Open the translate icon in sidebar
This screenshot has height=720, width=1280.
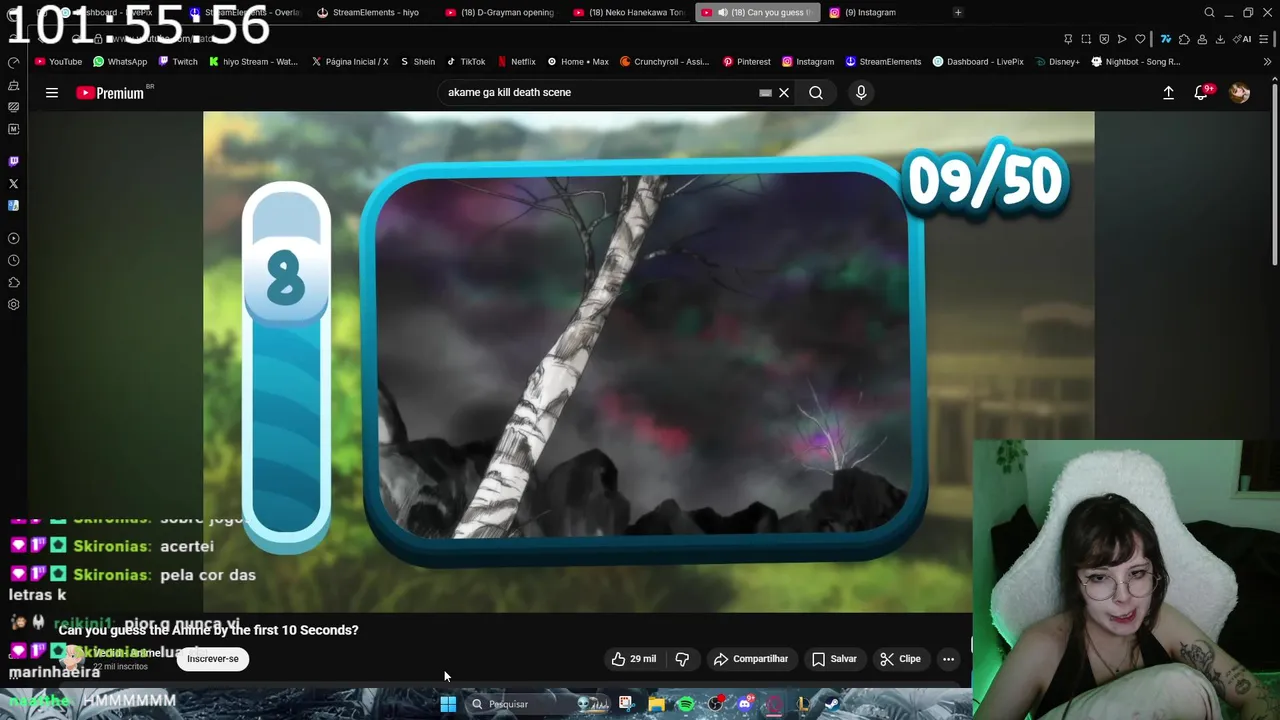13,206
